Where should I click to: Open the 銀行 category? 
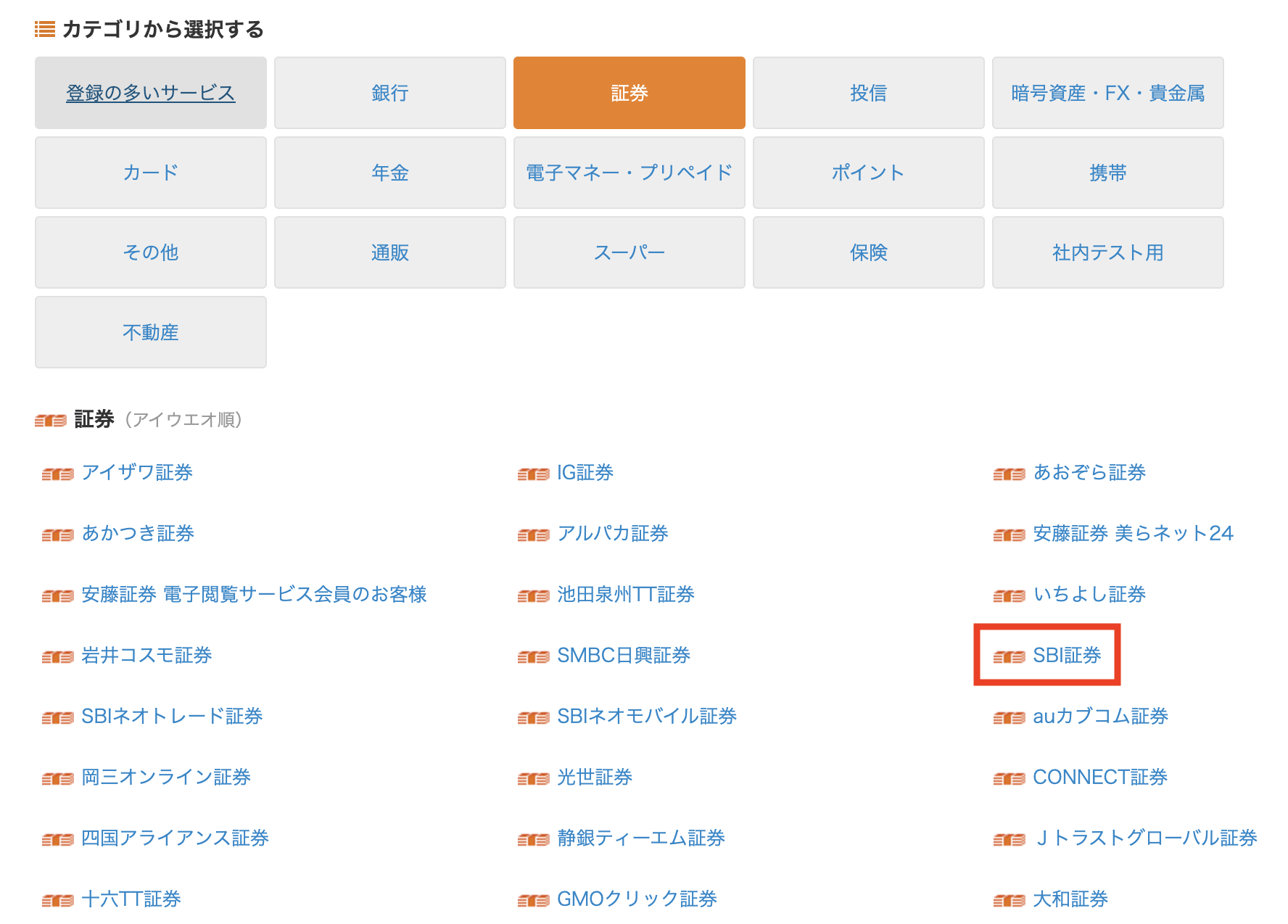(390, 93)
